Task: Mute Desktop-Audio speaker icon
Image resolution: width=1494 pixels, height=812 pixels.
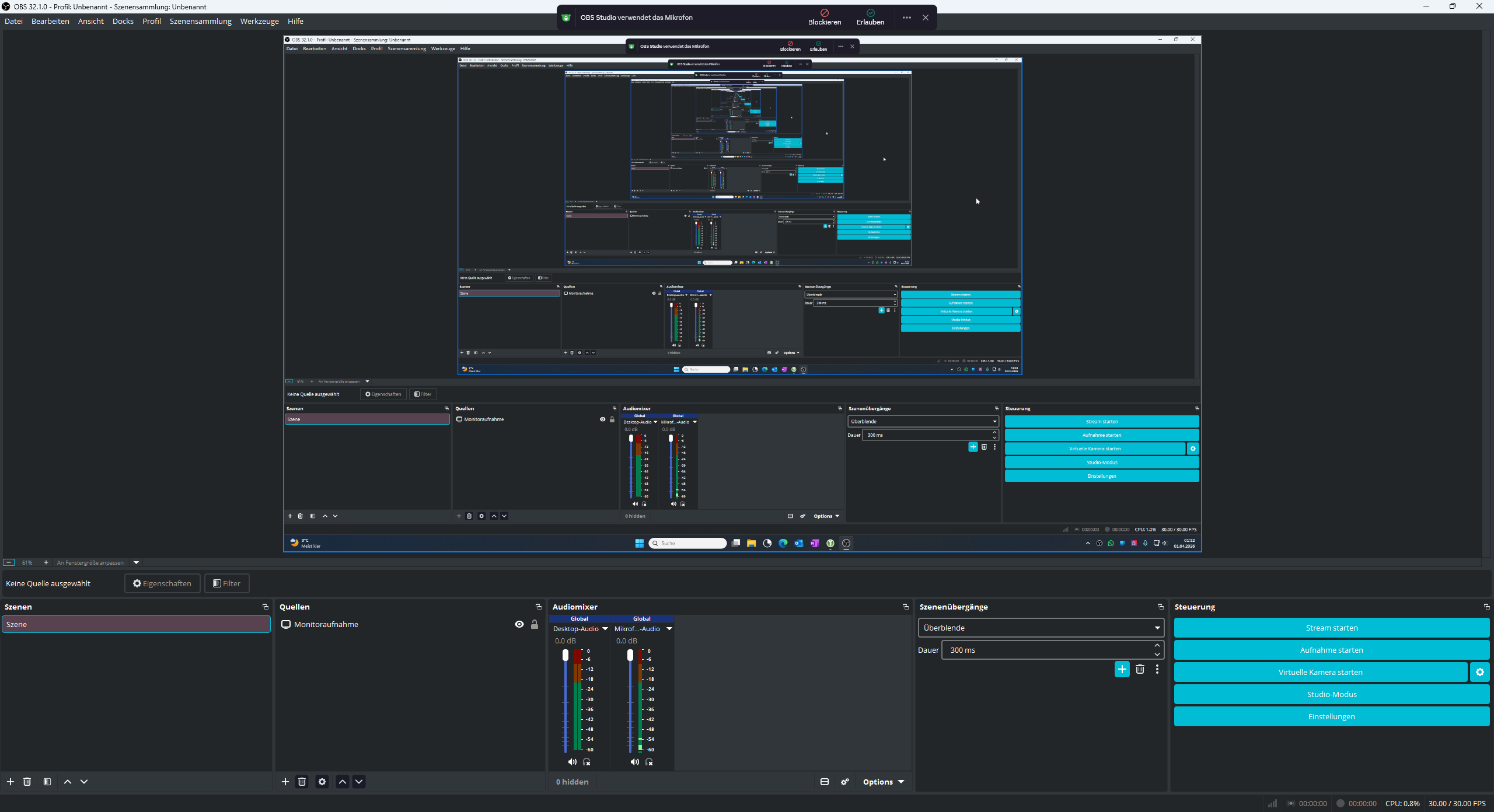Action: point(573,762)
